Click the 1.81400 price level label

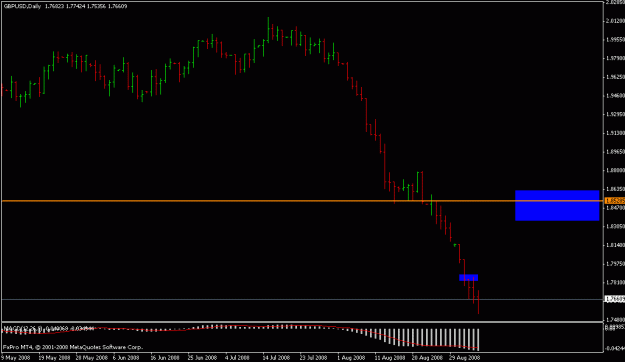pyautogui.click(x=615, y=245)
